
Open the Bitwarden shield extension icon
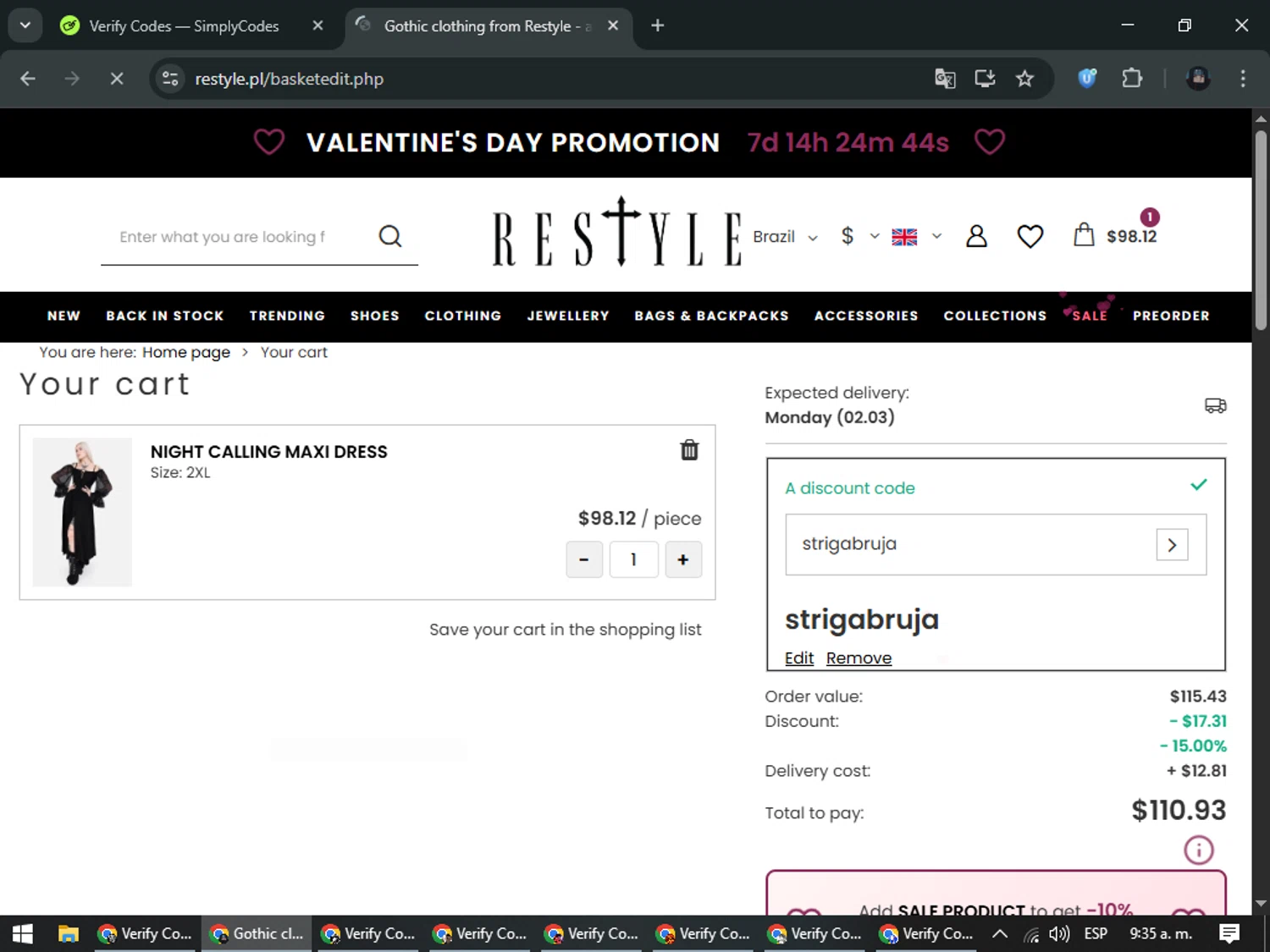(1087, 79)
